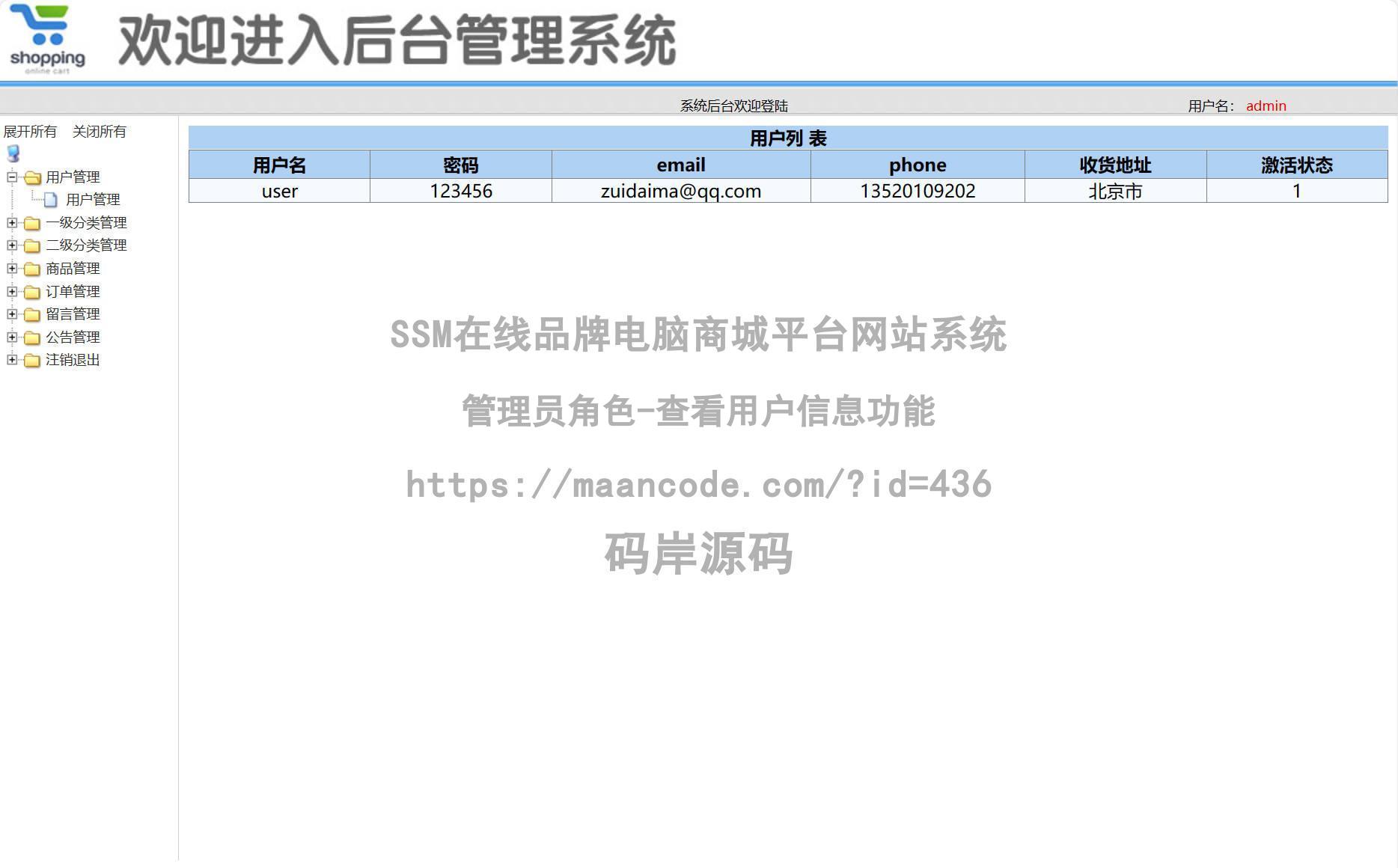Collapse the 用户管理 tree node

[12, 177]
